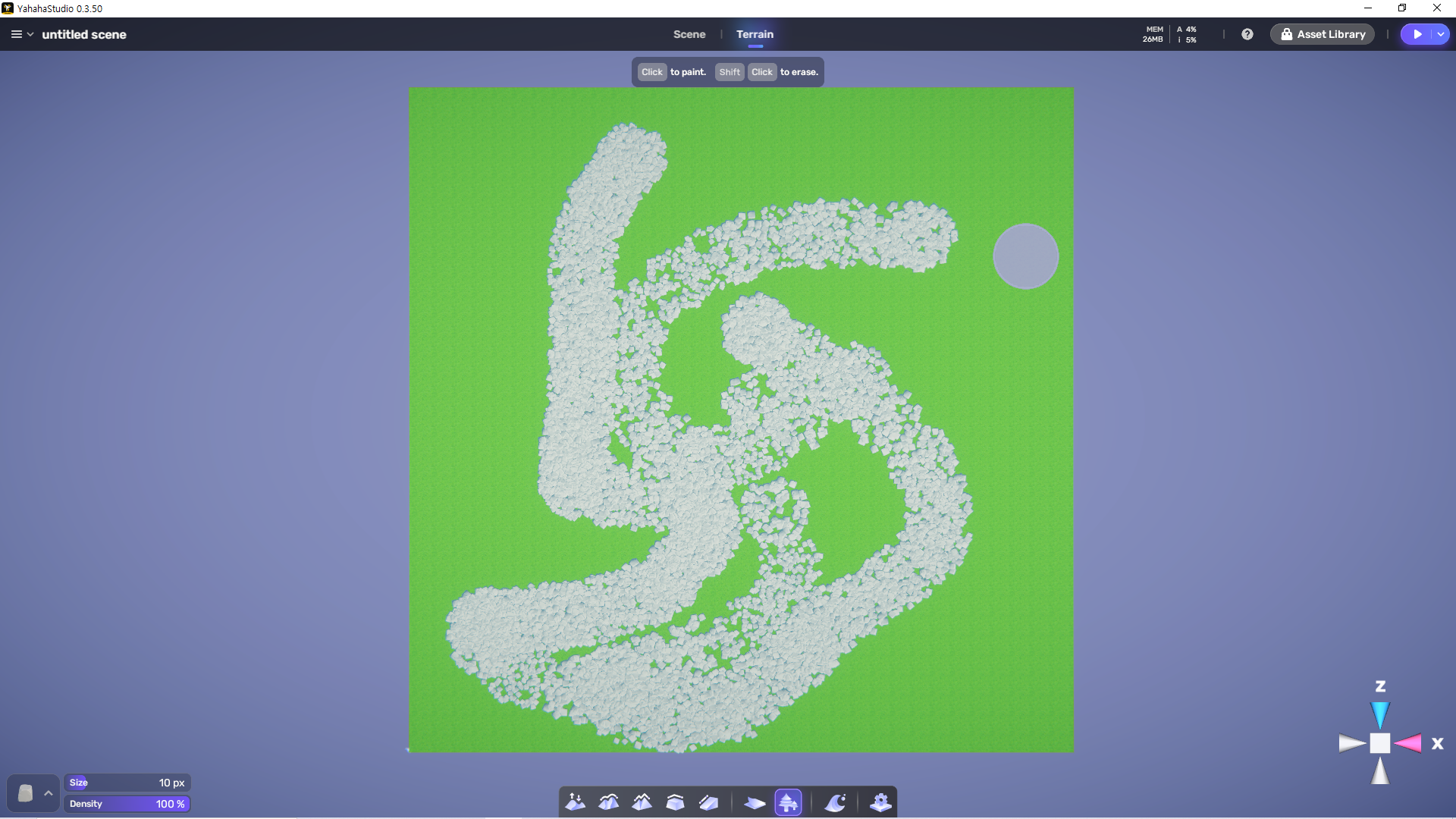Screen dimensions: 1456x819
Task: Switch to the Terrain tab
Action: point(755,34)
